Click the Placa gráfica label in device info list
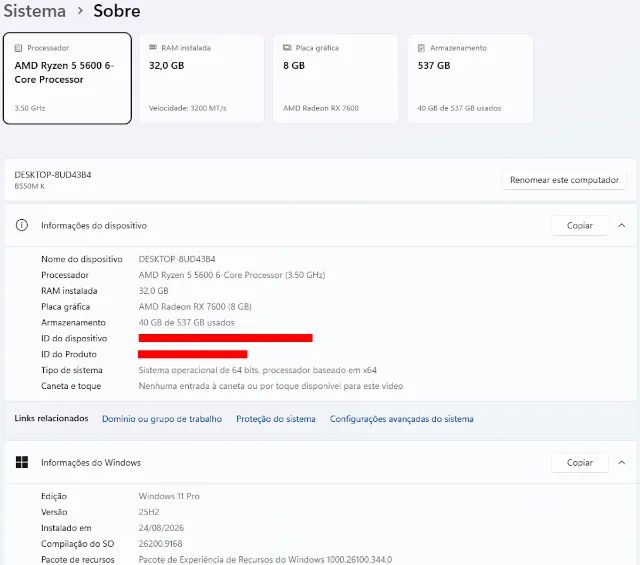Screen dimensions: 640x565 [x=65, y=307]
